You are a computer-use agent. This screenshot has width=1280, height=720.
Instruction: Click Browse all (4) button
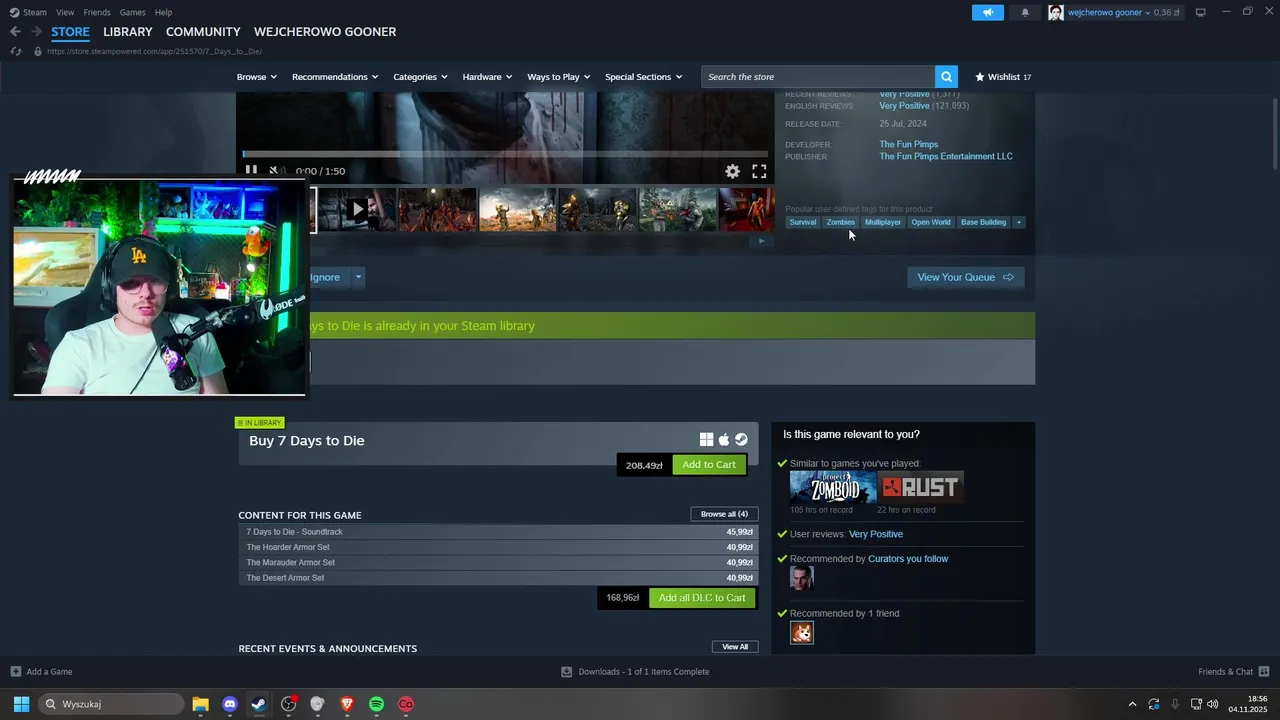(724, 514)
